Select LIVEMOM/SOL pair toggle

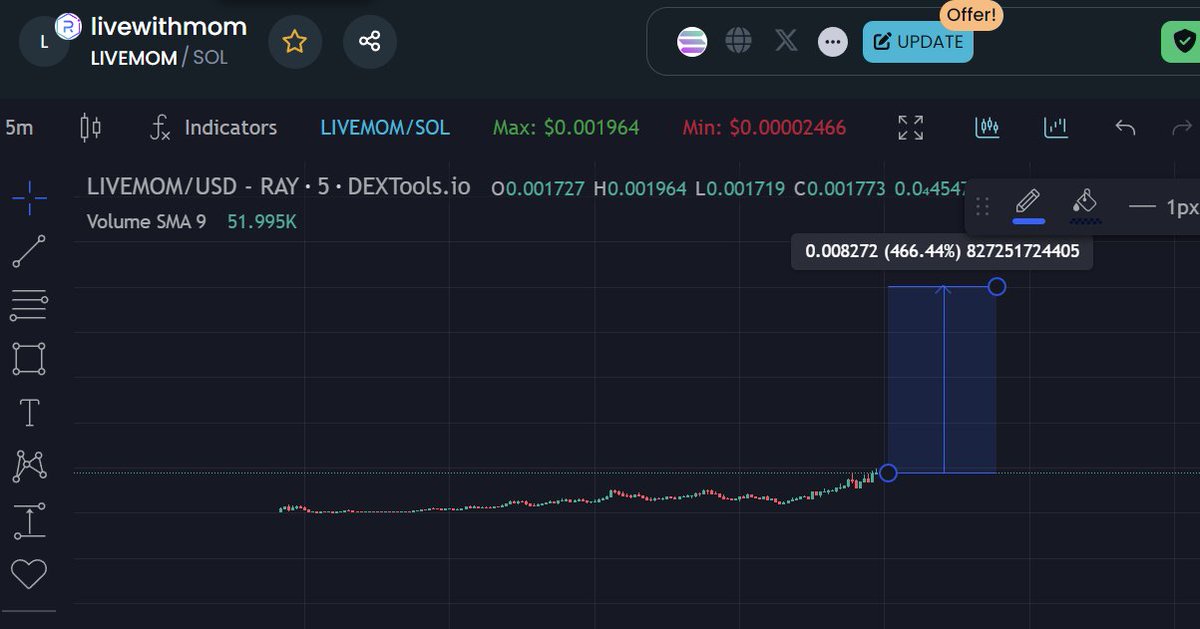tap(385, 128)
